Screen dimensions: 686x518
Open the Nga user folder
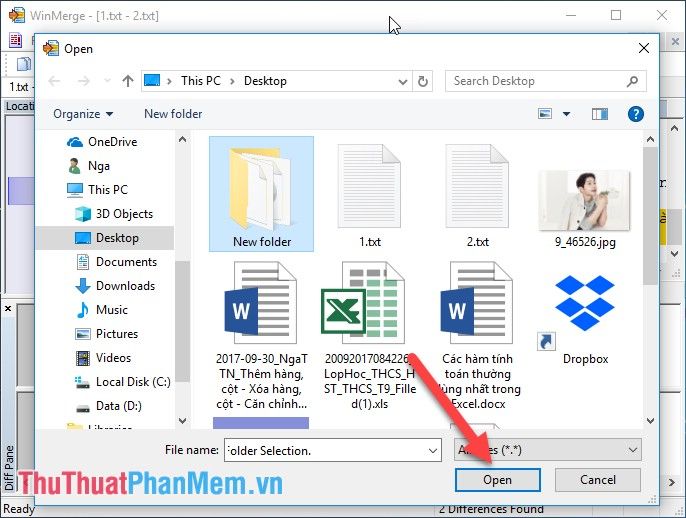[x=89, y=166]
